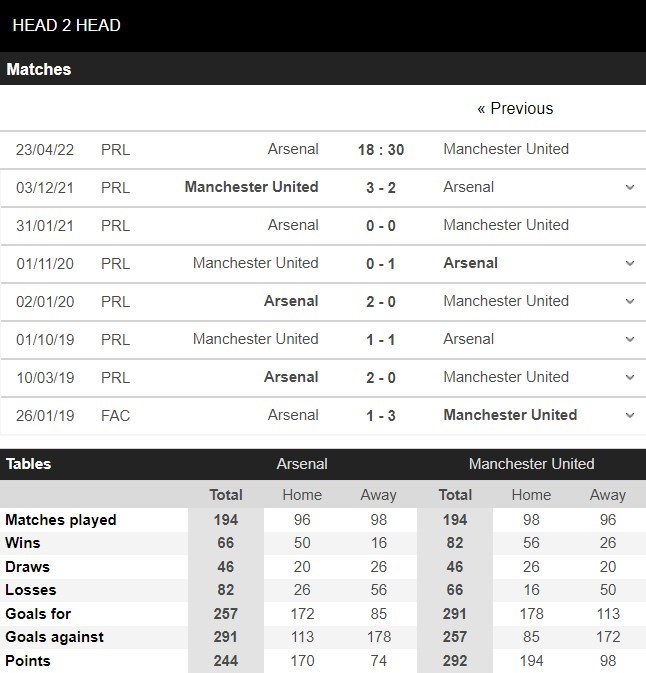Click the 18 : 30 kickoff time
Image resolution: width=646 pixels, height=673 pixels.
[381, 149]
